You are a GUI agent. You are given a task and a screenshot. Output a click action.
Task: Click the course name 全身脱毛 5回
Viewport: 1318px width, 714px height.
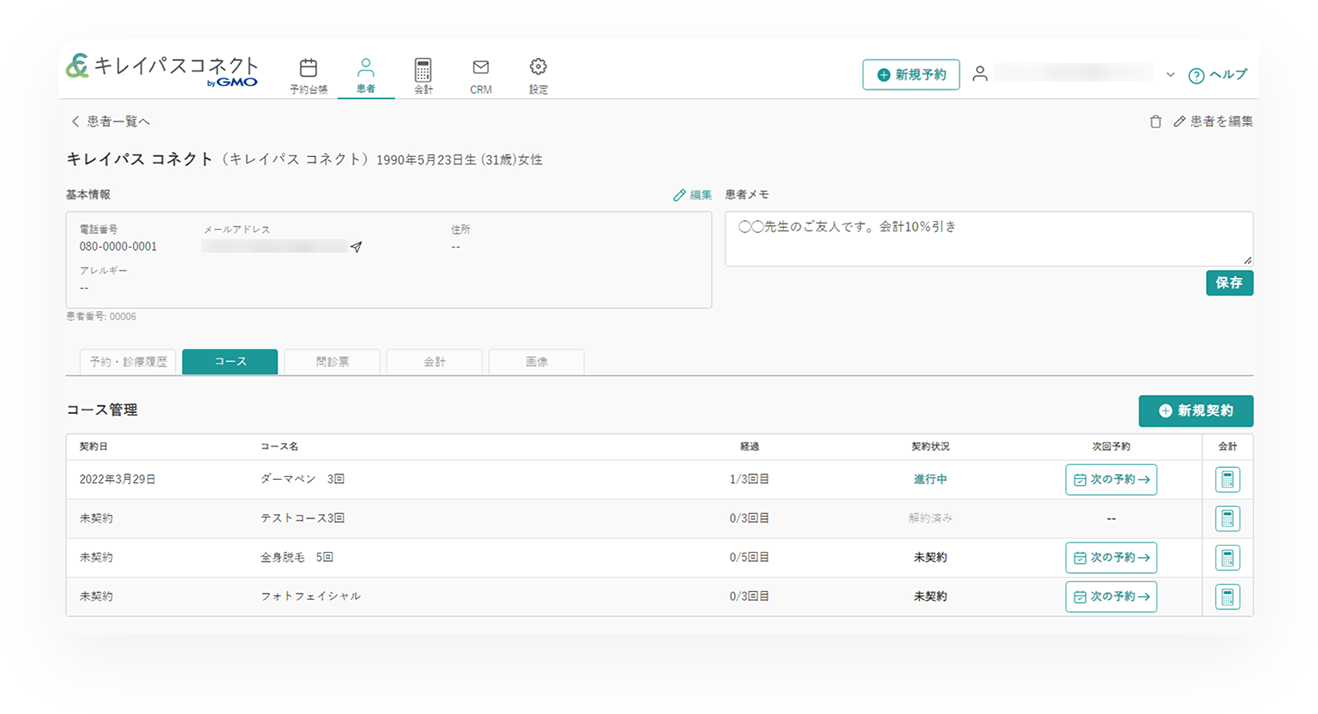[296, 558]
